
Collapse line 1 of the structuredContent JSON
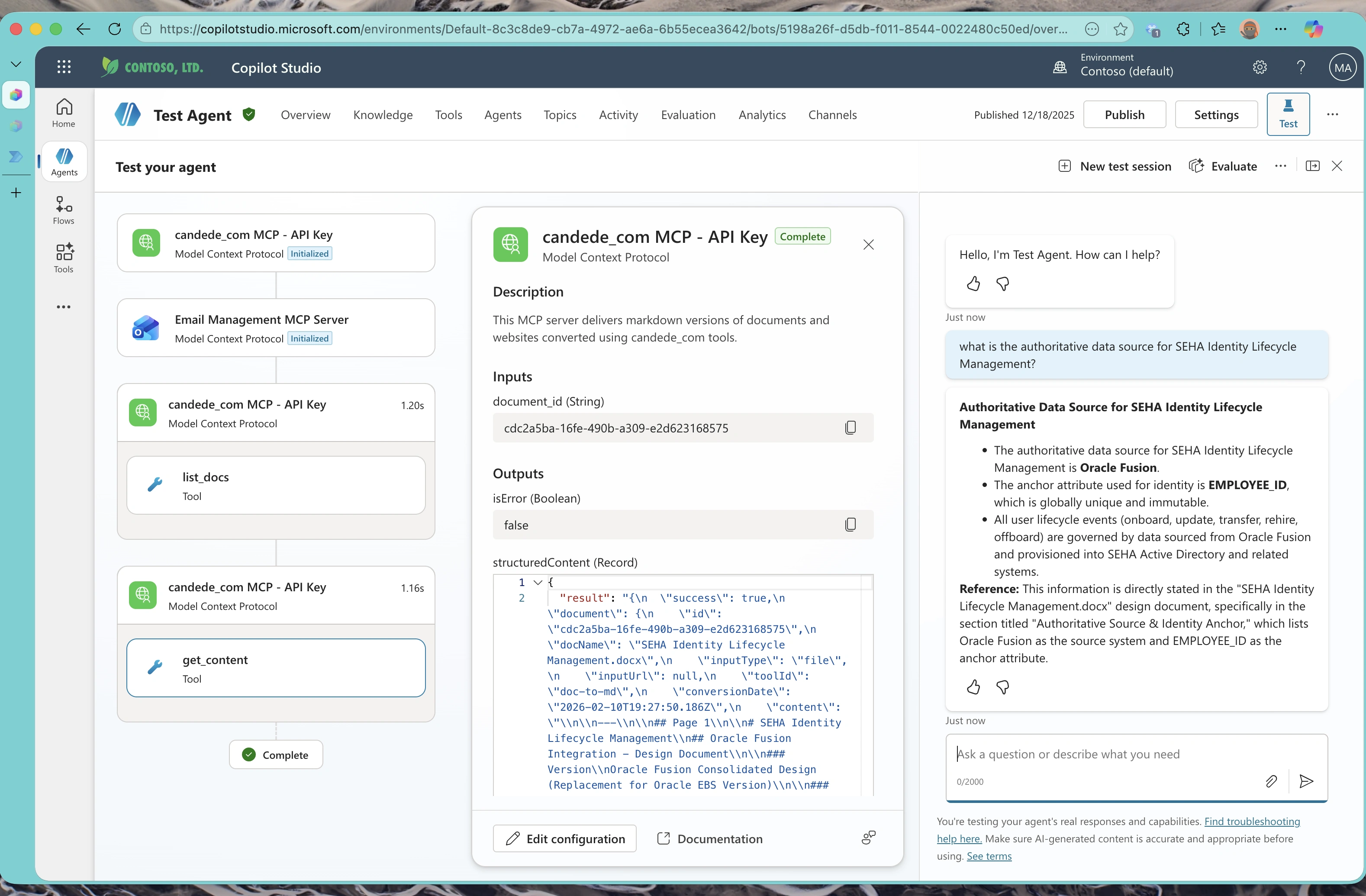[x=537, y=582]
